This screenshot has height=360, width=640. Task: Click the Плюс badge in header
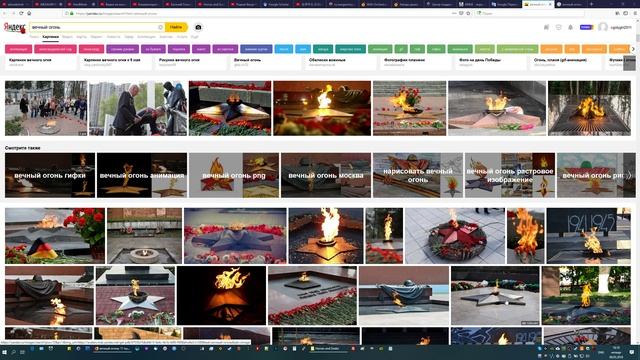pos(586,27)
